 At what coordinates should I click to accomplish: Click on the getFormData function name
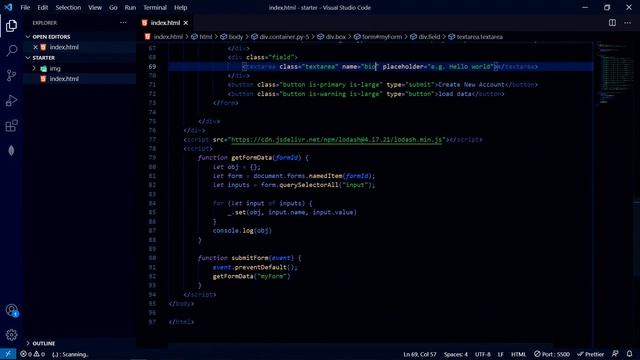coord(251,158)
